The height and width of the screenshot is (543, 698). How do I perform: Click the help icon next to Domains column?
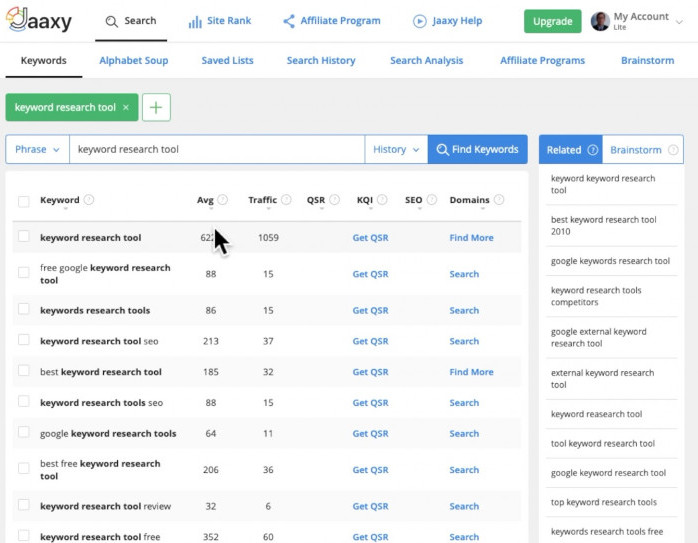coord(499,199)
